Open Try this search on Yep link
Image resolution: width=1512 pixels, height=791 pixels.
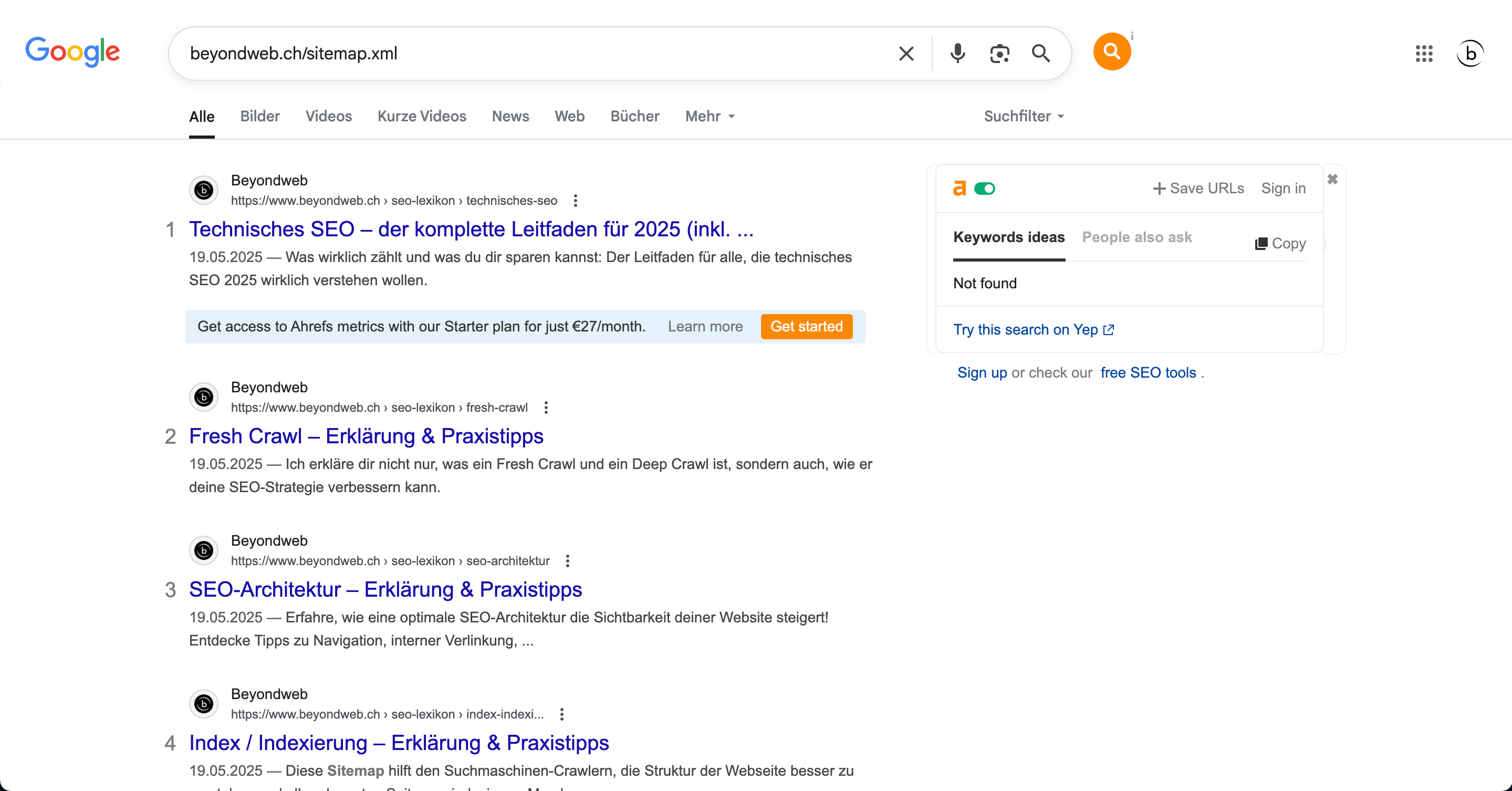click(x=1033, y=329)
